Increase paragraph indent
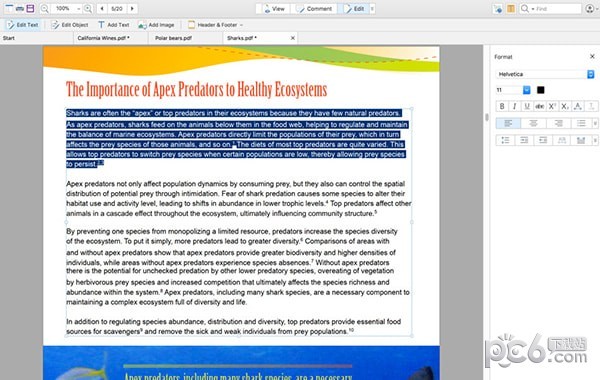The height and width of the screenshot is (380, 600). click(524, 140)
